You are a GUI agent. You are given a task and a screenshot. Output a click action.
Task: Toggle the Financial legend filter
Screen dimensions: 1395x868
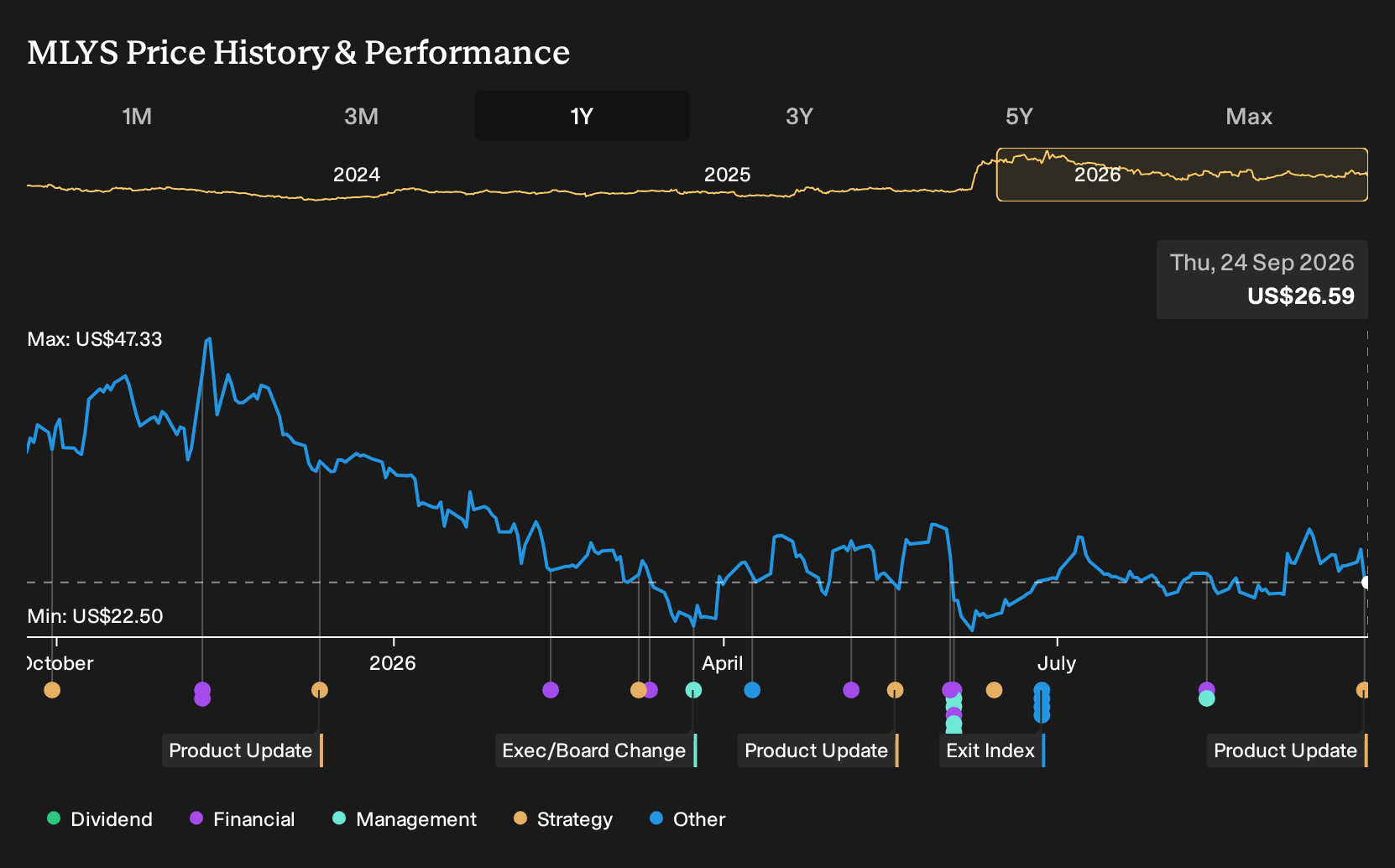click(243, 819)
